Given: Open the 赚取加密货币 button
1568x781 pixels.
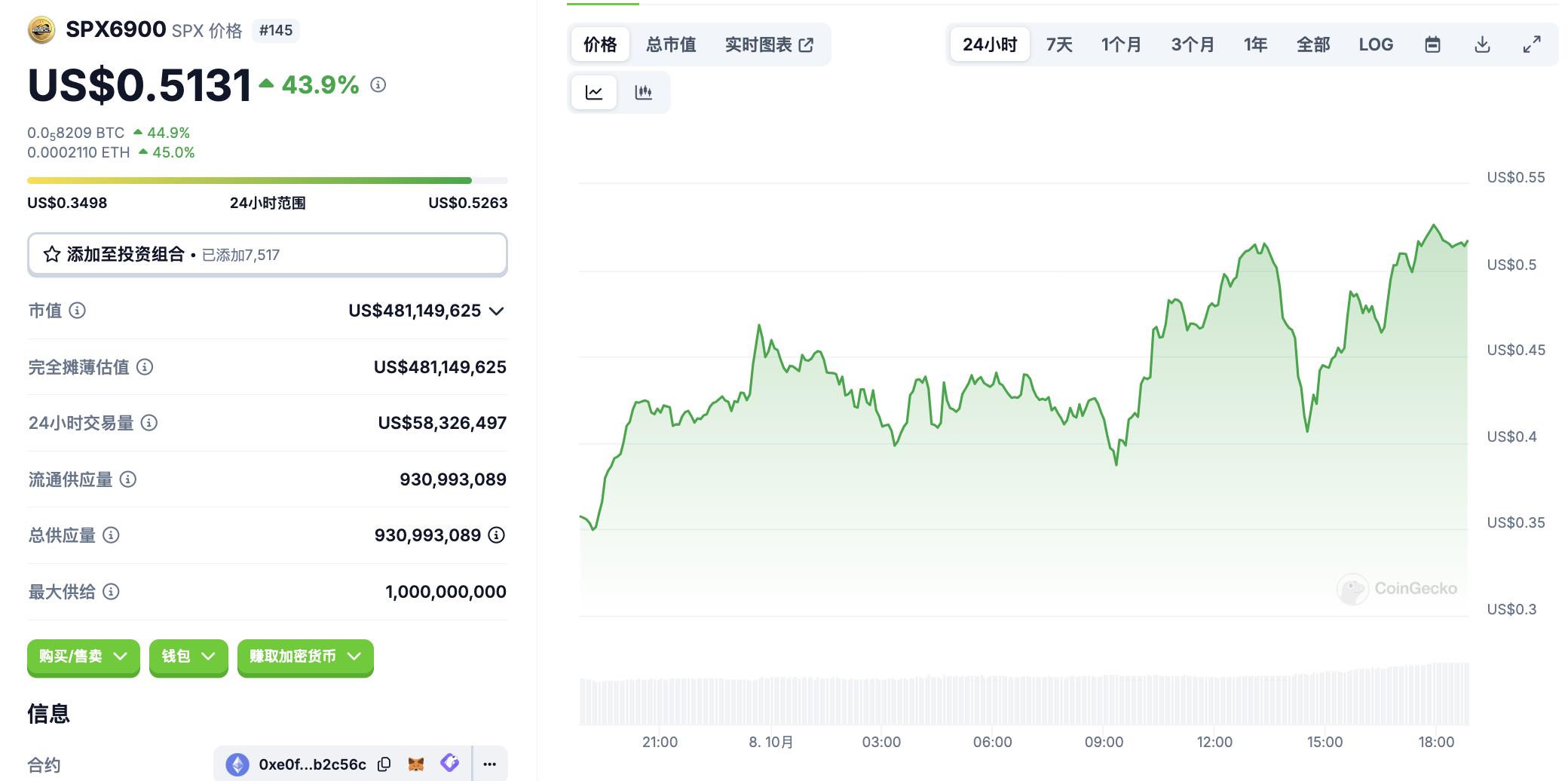Looking at the screenshot, I should click(305, 657).
